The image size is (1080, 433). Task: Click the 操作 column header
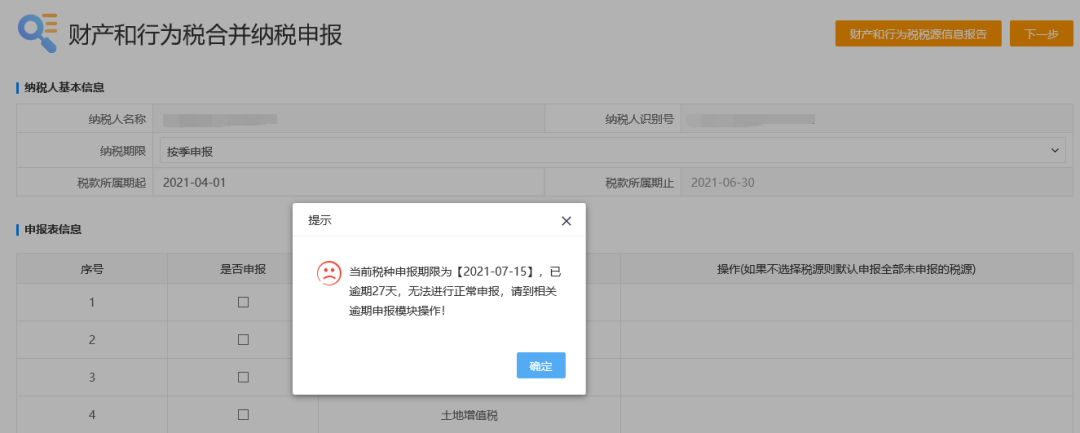[847, 269]
